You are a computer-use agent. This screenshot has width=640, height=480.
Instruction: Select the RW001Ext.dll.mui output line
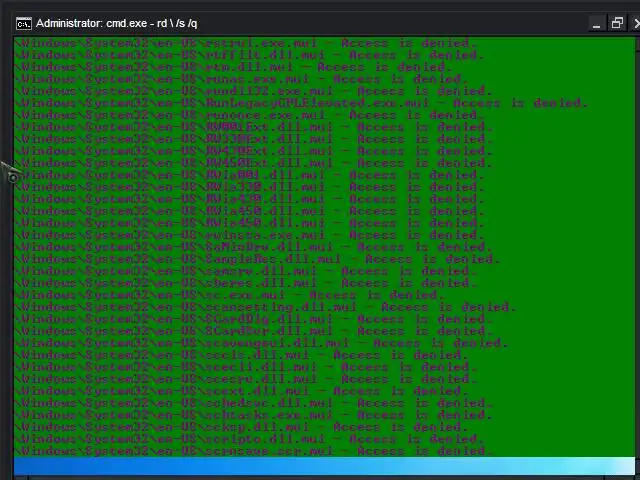pos(253,127)
